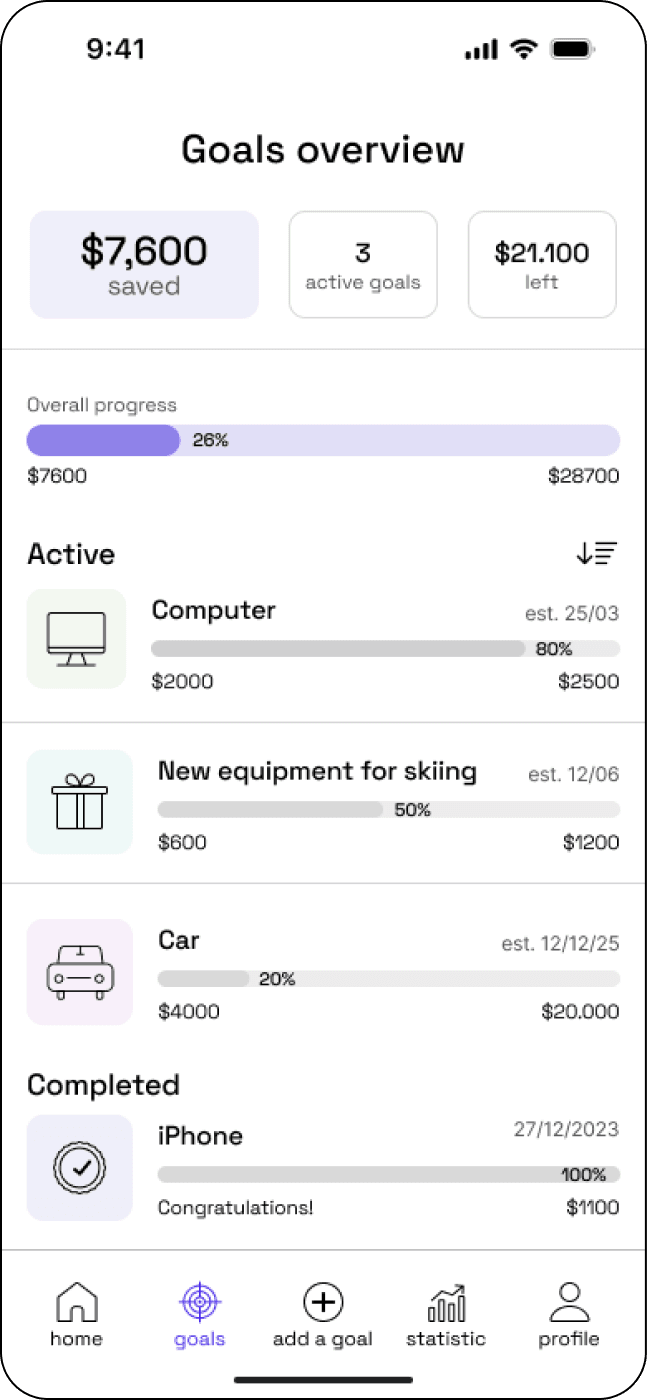
Task: Tap the battery icon in status bar
Action: pyautogui.click(x=573, y=49)
